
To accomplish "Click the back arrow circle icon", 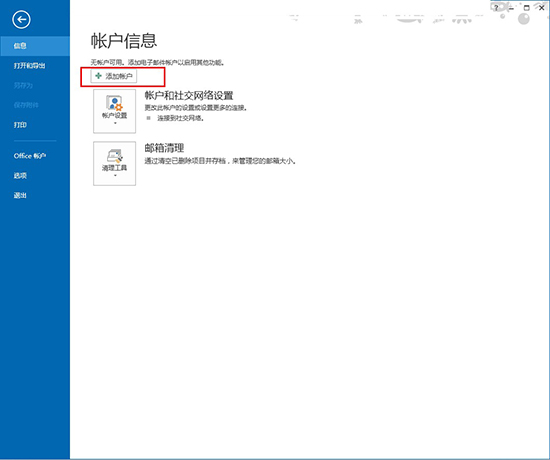I will point(21,19).
